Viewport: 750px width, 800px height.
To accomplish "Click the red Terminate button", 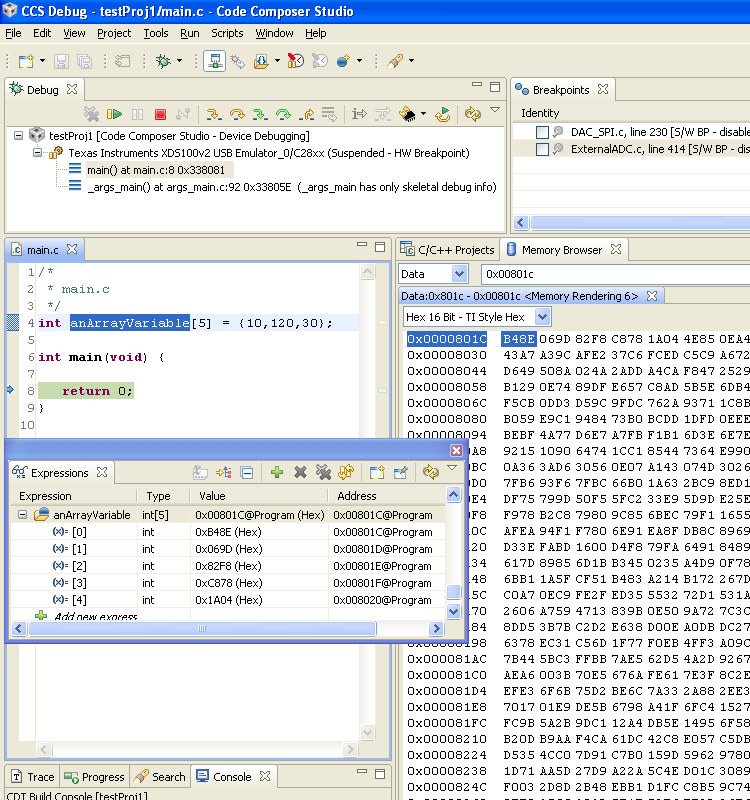I will 160,115.
